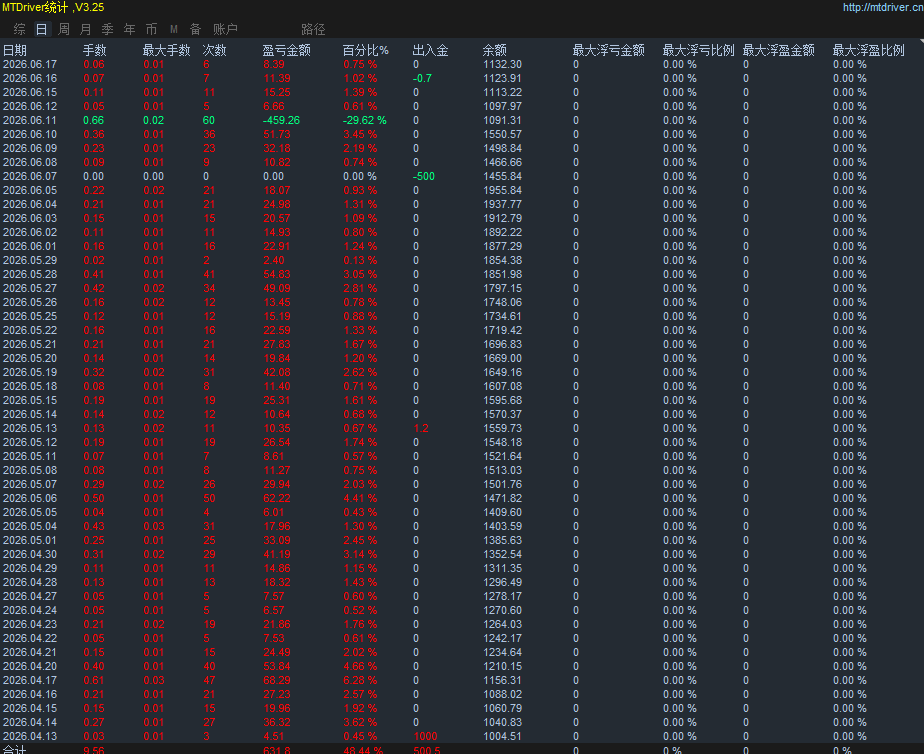The height and width of the screenshot is (754, 924).
Task: Click the 1132.30 balance cell
Action: click(x=503, y=64)
